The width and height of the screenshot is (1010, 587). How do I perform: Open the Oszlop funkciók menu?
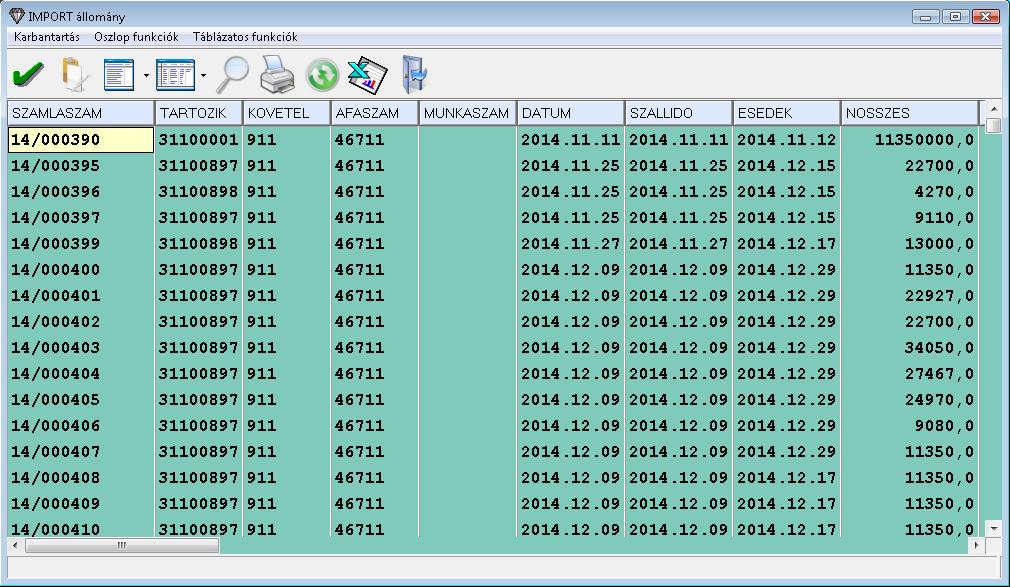point(136,37)
